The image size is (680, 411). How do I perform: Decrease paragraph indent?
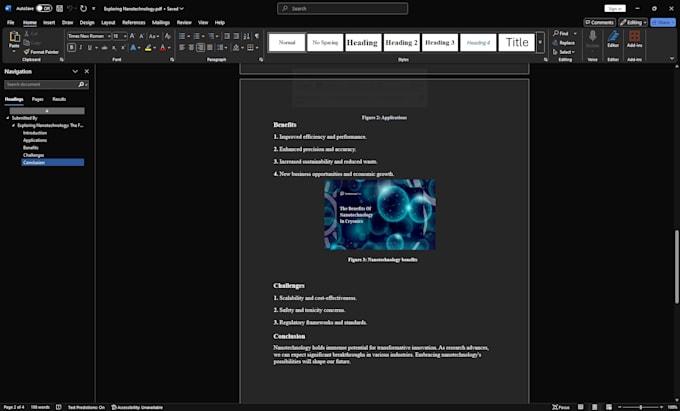227,36
